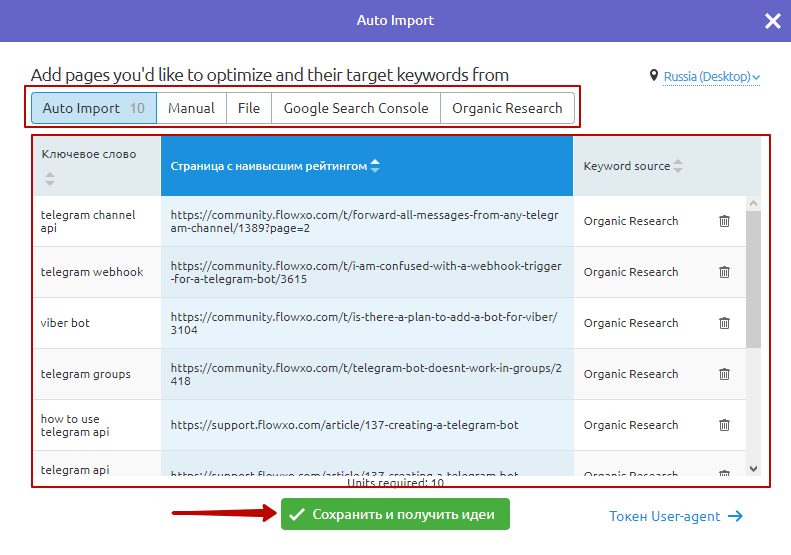Viewport: 791px width, 555px height.
Task: Open the Токен User-agent link
Action: tap(676, 516)
